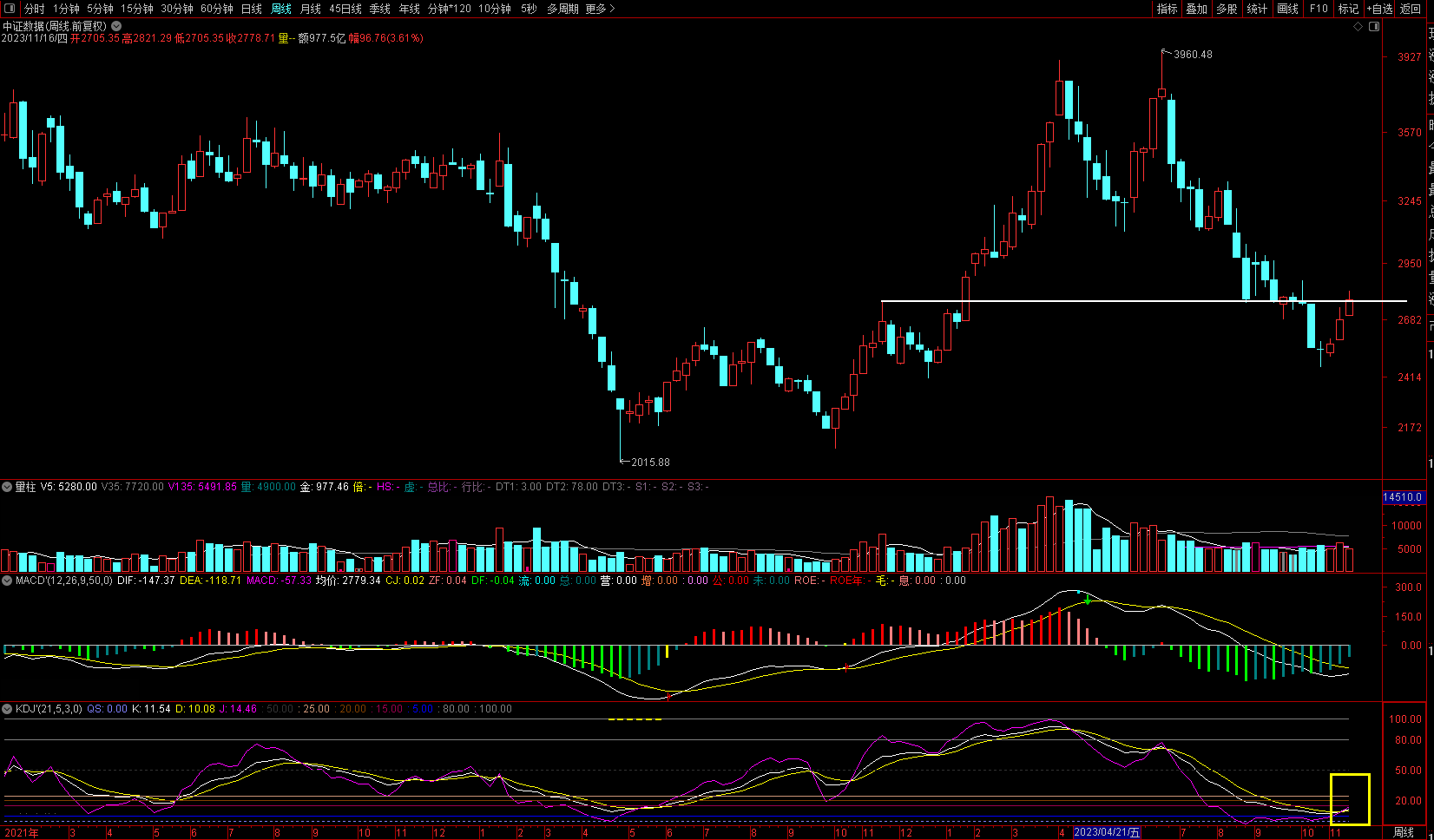This screenshot has width=1434, height=840.
Task: Select the 1分钟 period
Action: (66, 9)
